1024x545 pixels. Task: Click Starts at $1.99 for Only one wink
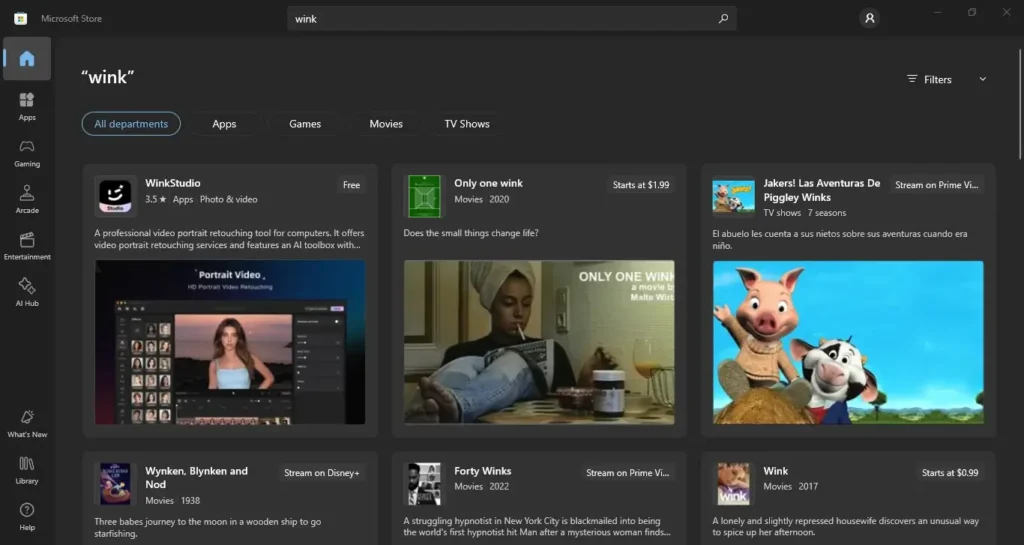coord(641,185)
